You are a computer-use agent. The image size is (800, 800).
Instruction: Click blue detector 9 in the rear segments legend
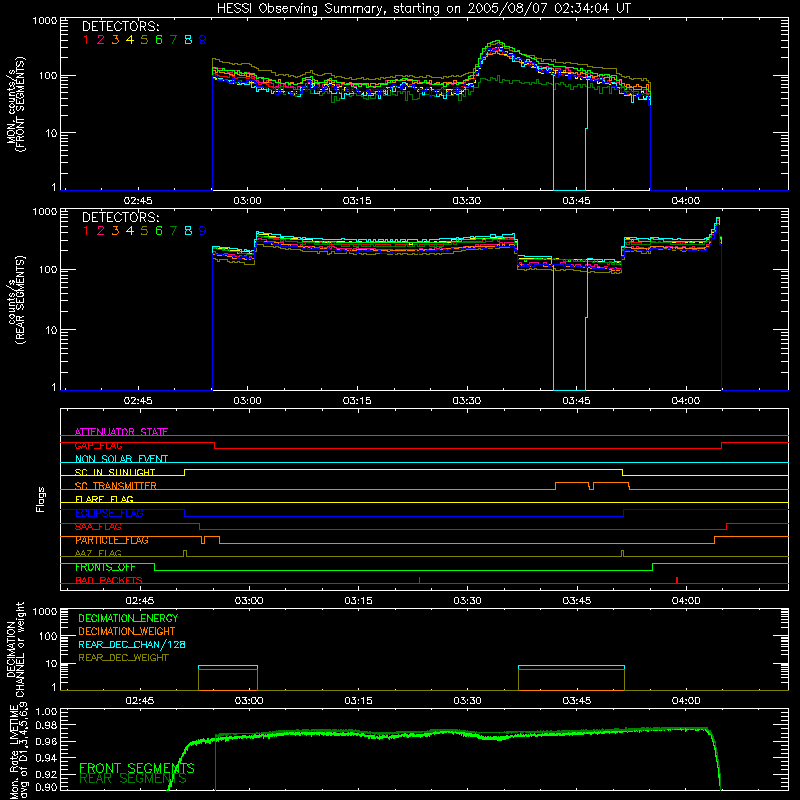pyautogui.click(x=203, y=231)
